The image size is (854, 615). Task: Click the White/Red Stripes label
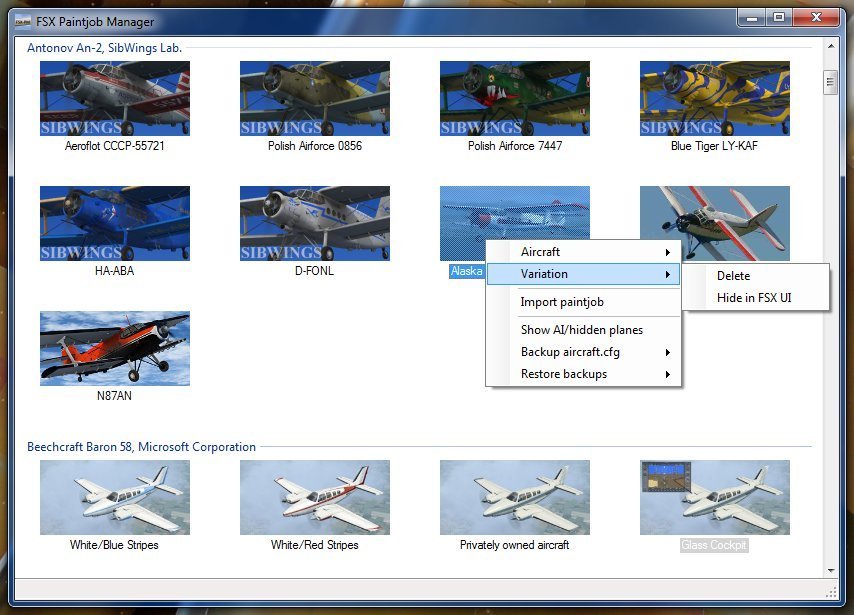tap(315, 545)
